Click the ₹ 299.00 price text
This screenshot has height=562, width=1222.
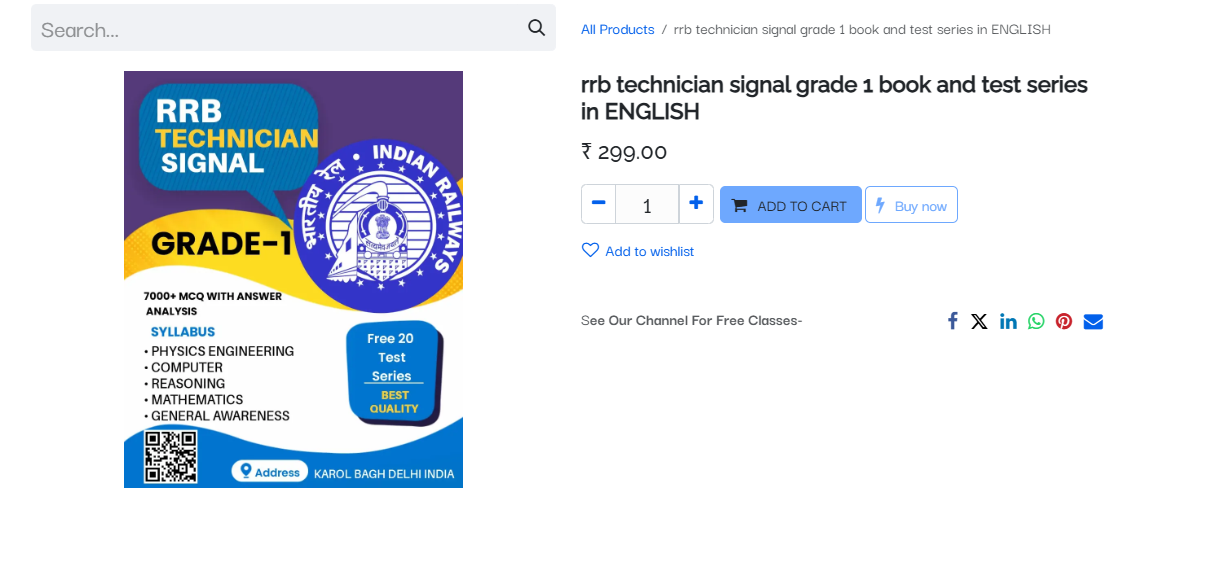[624, 152]
